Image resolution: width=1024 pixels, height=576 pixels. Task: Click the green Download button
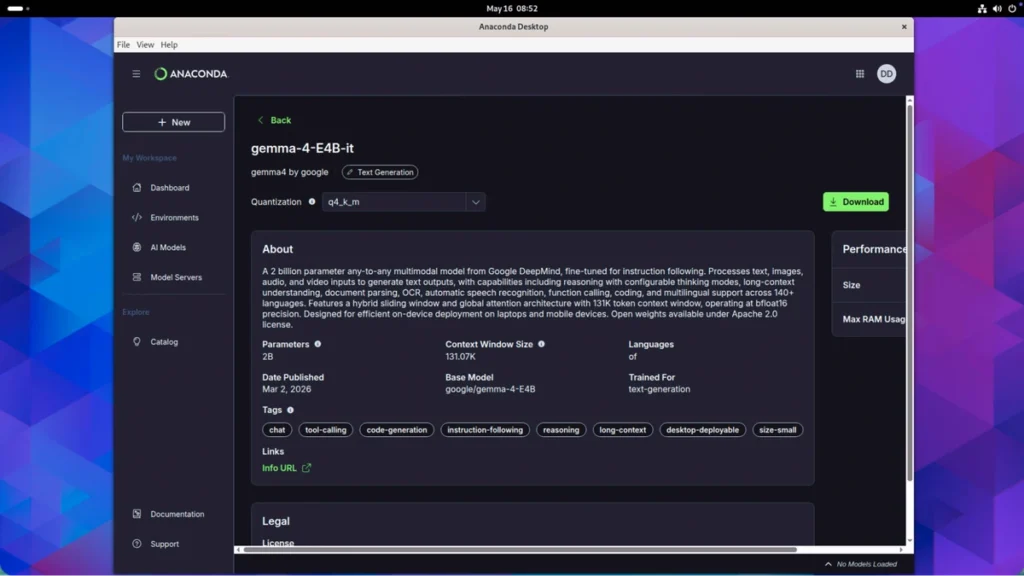click(x=856, y=202)
